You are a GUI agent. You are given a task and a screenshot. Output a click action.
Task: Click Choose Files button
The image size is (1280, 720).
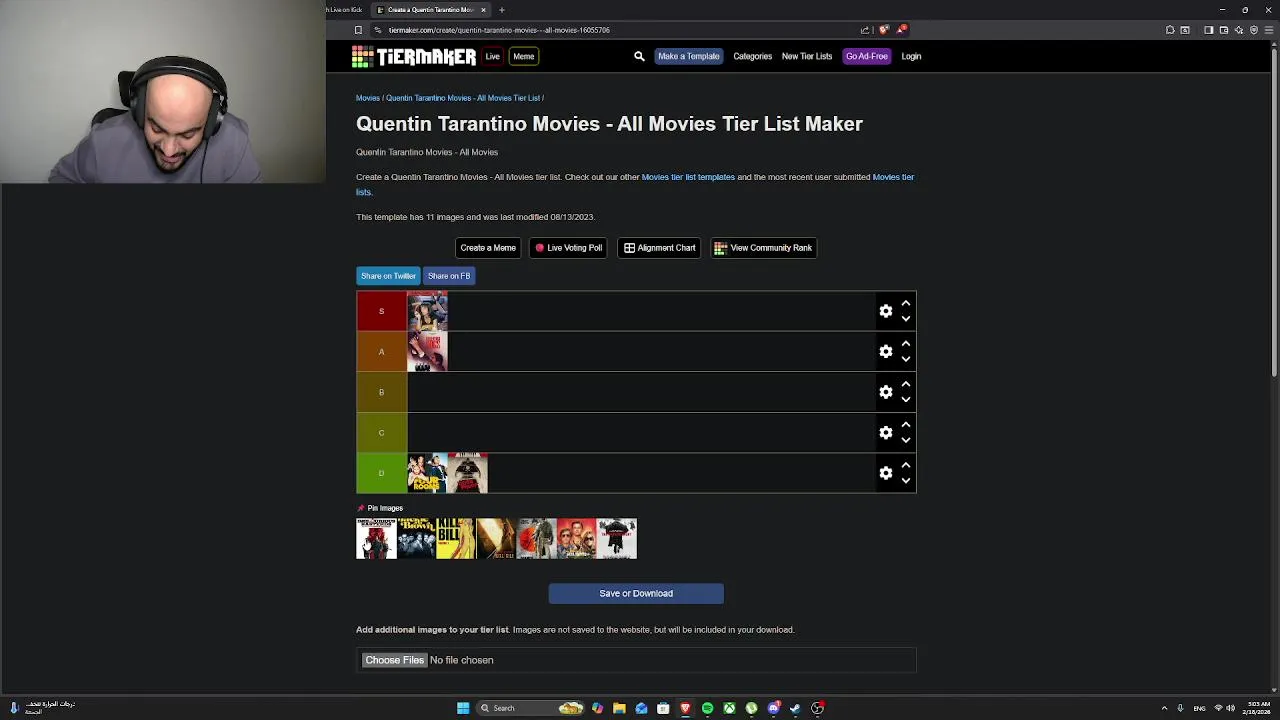tap(394, 660)
